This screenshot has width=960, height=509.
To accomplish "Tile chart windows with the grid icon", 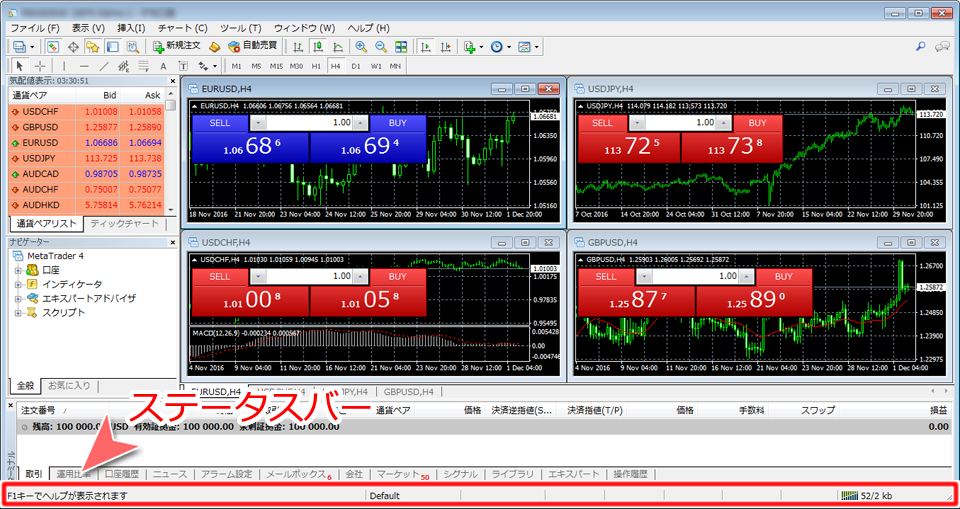I will coord(401,47).
